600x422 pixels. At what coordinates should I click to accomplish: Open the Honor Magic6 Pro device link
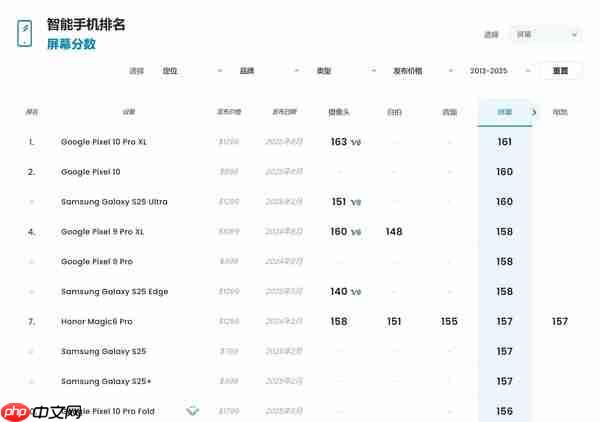coord(97,321)
